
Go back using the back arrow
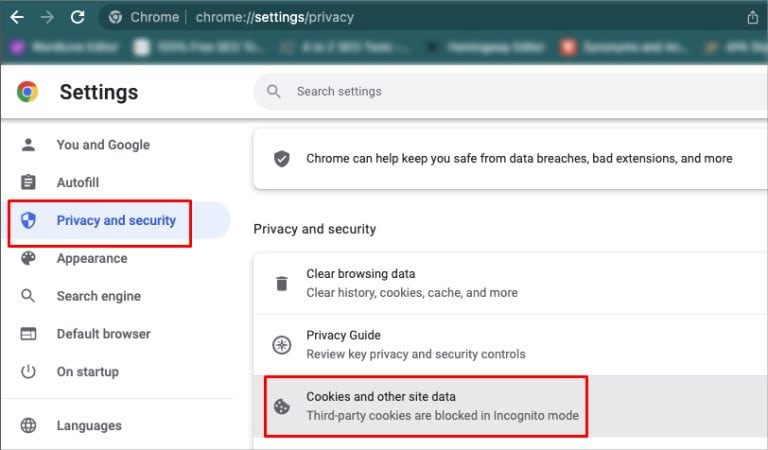click(x=17, y=17)
